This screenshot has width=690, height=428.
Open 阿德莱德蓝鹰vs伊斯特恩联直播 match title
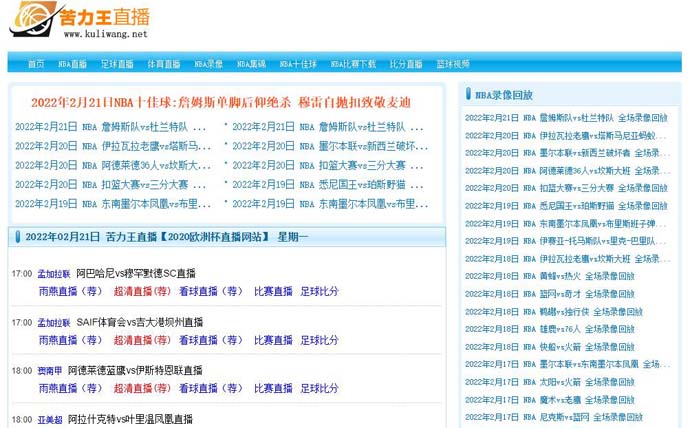135,371
